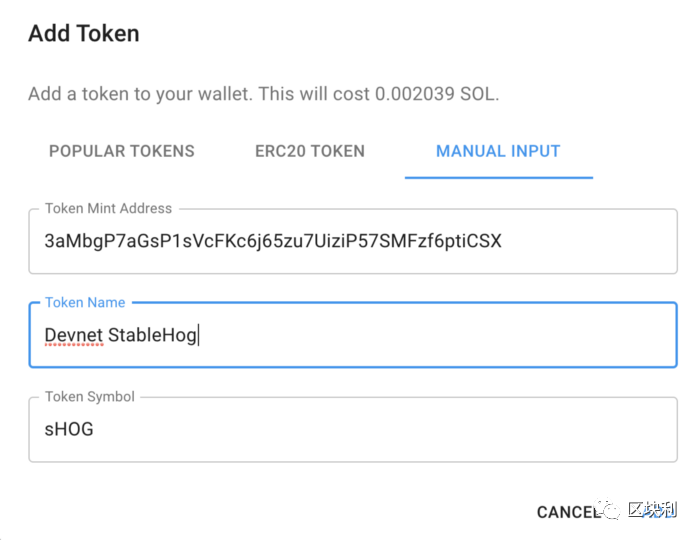Click the 3aMbgP7aGs mint address text
This screenshot has height=540, width=700.
click(273, 241)
